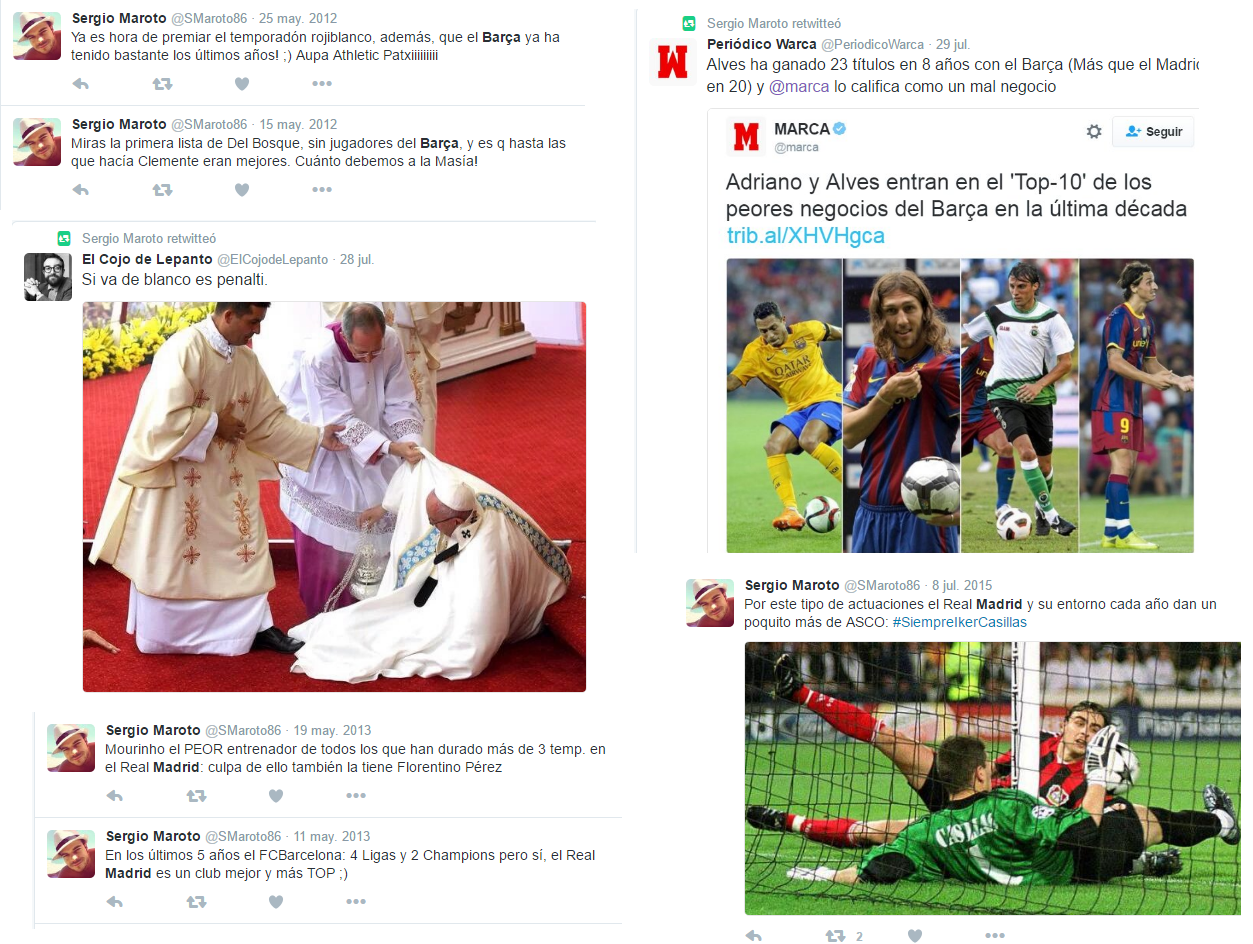Image resolution: width=1253 pixels, height=944 pixels.
Task: Retweet the Casillas photo tweet
Action: pyautogui.click(x=835, y=936)
